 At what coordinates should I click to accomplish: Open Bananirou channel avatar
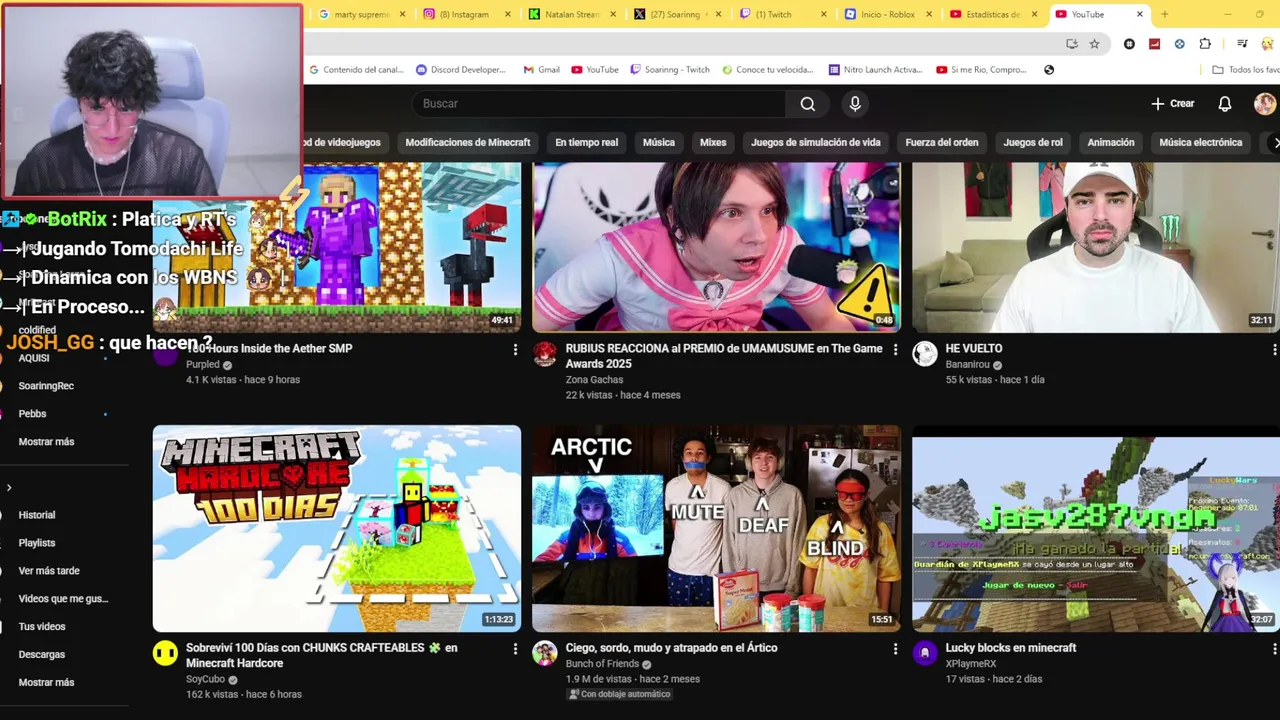coord(925,353)
